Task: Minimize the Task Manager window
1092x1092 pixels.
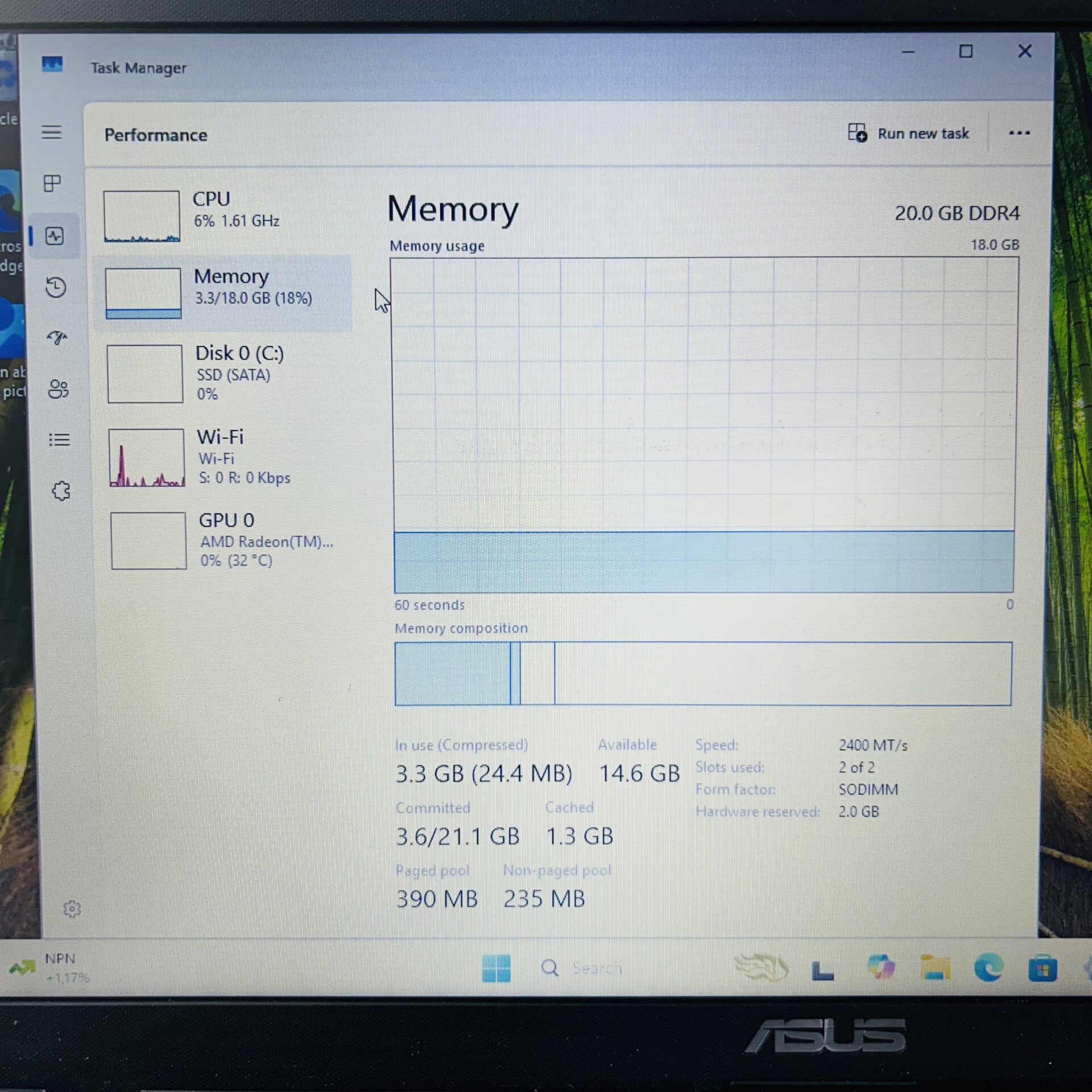Action: click(x=908, y=52)
